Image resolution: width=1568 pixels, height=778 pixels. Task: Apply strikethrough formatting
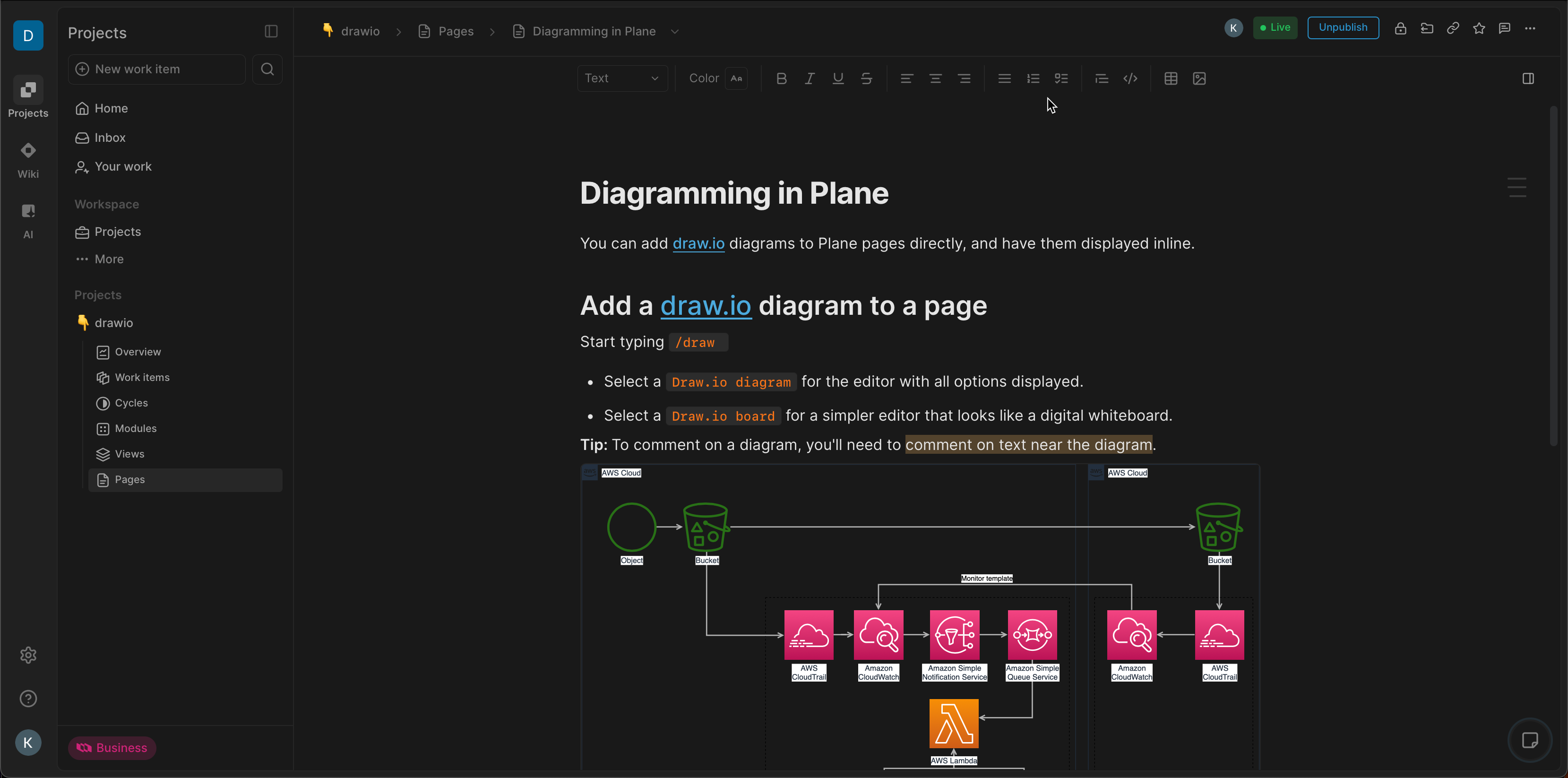[x=866, y=78]
